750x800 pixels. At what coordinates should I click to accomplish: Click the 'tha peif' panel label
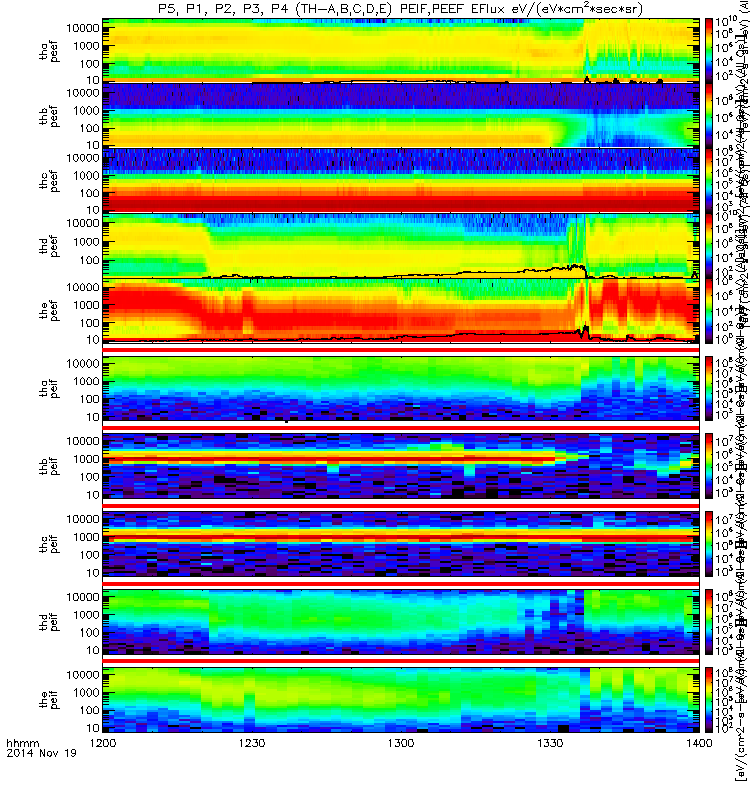click(49, 389)
